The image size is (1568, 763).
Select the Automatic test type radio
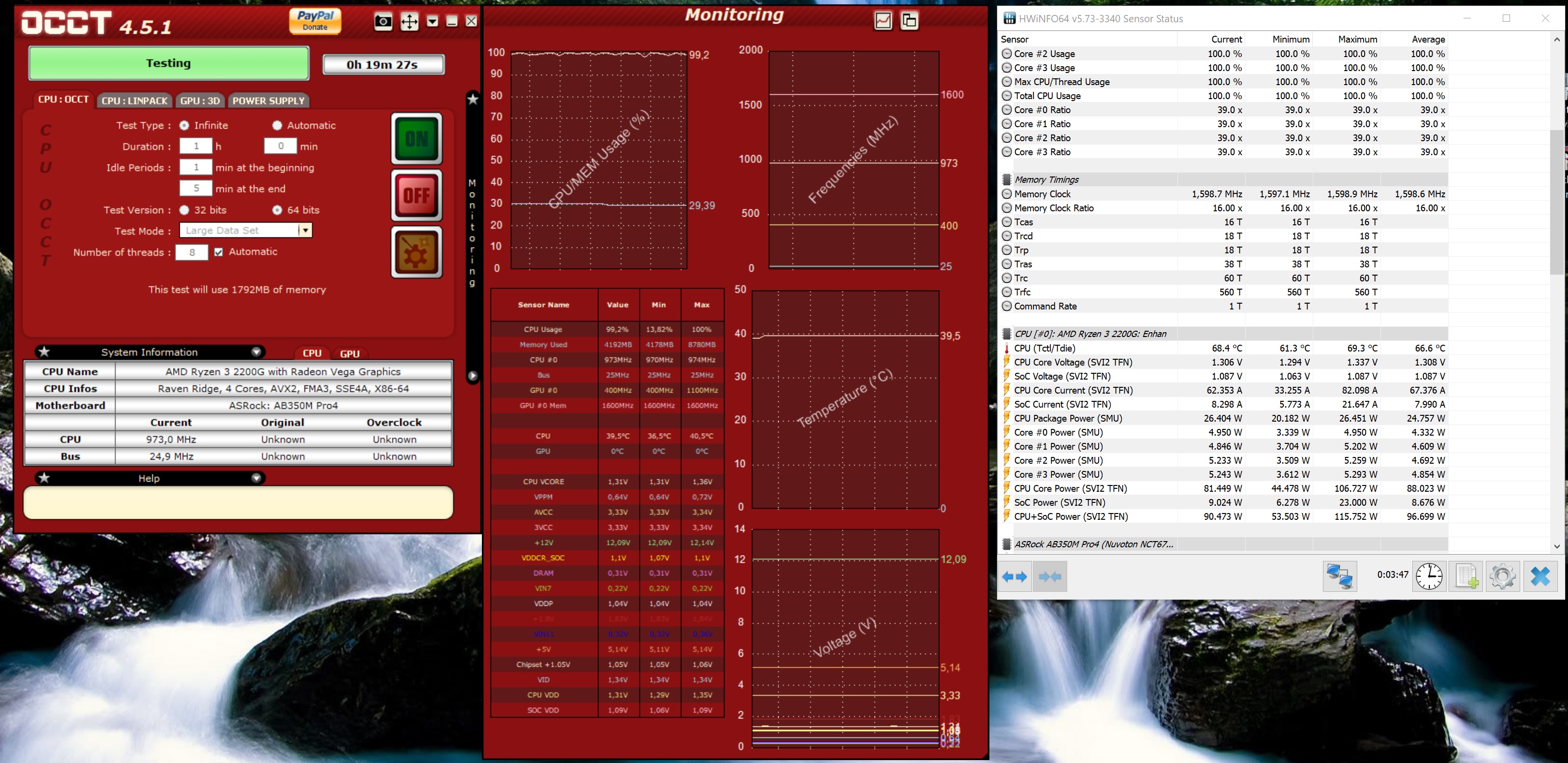pyautogui.click(x=277, y=125)
